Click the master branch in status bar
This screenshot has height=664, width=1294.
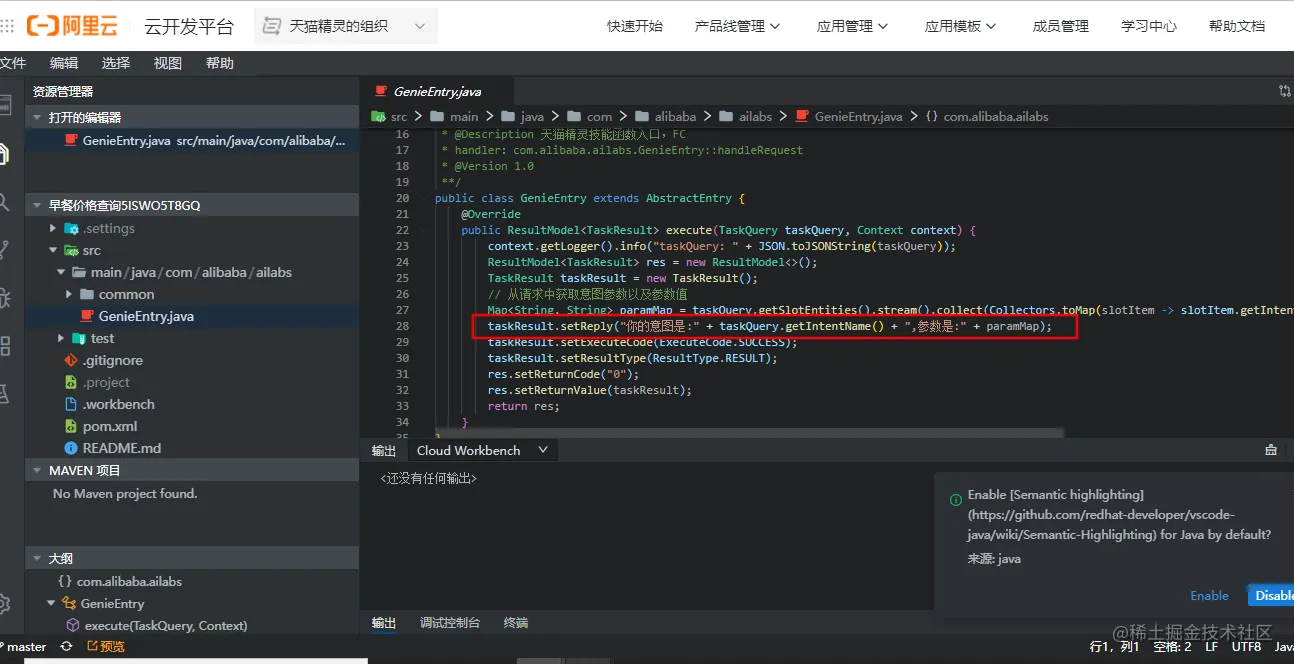coord(25,647)
